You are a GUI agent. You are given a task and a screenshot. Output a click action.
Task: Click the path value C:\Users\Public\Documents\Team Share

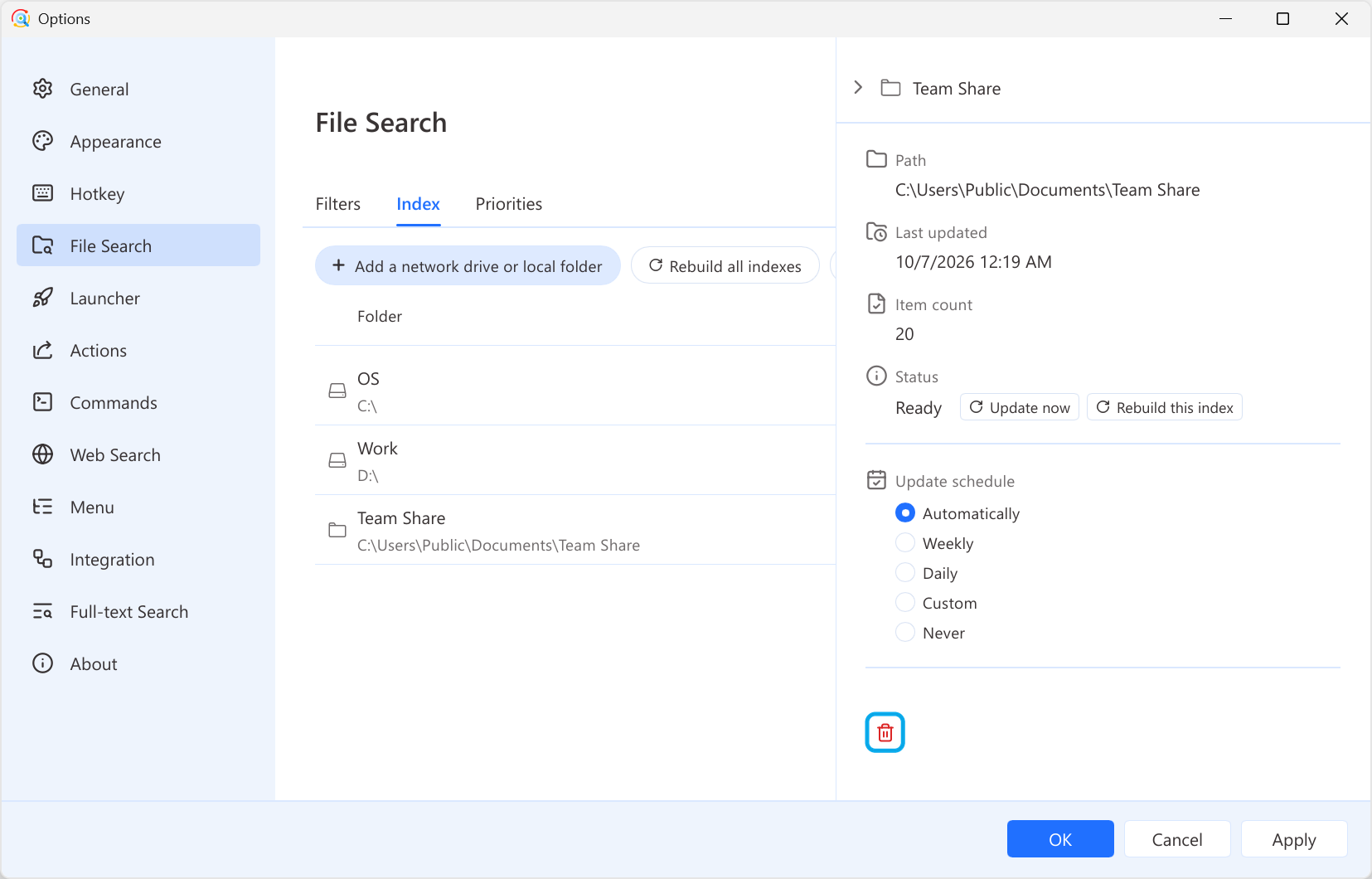click(1047, 190)
